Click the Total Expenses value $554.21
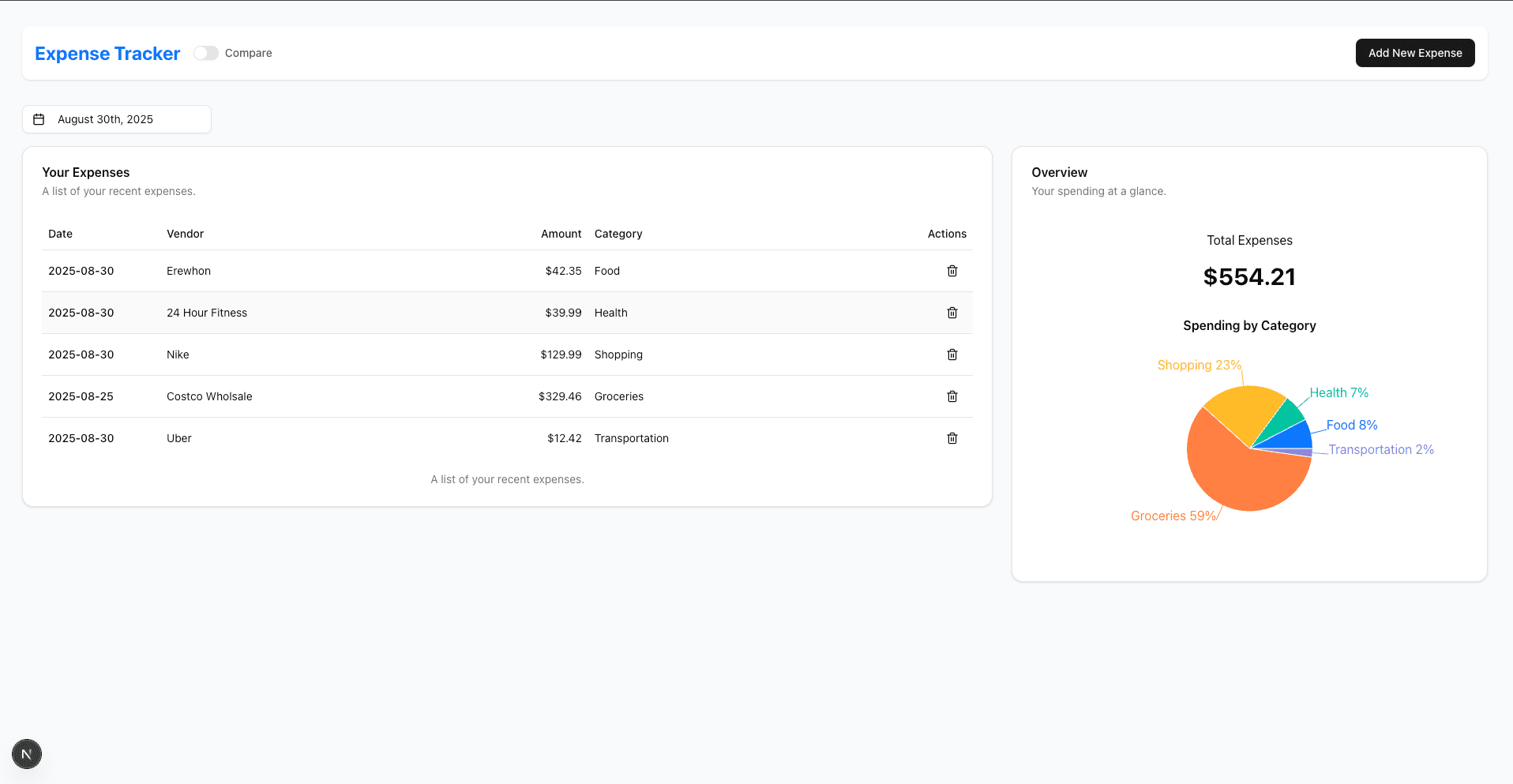Viewport: 1513px width, 784px height. pyautogui.click(x=1249, y=276)
